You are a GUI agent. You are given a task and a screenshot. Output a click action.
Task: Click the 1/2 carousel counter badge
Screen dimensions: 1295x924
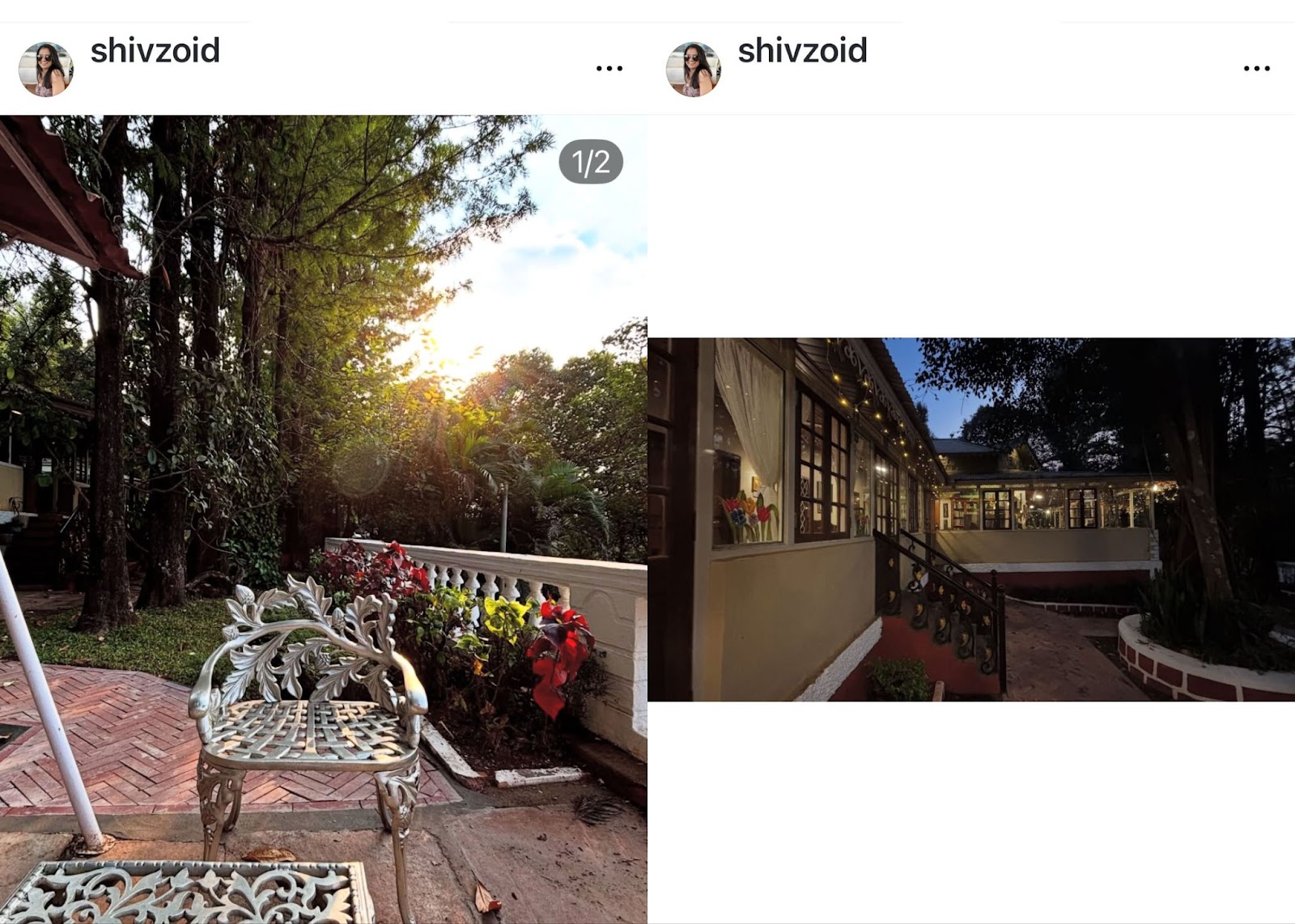click(x=591, y=162)
